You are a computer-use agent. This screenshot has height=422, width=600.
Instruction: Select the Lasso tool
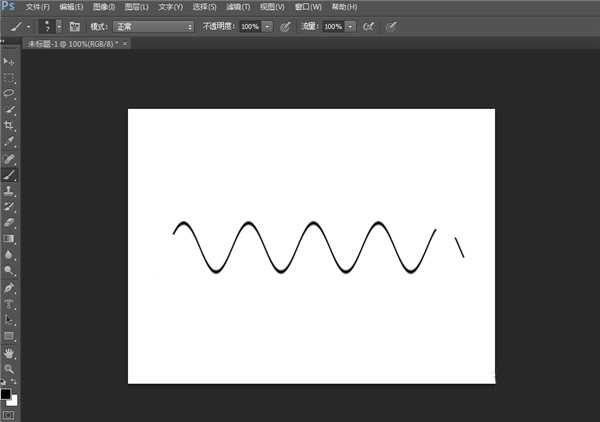(8, 93)
